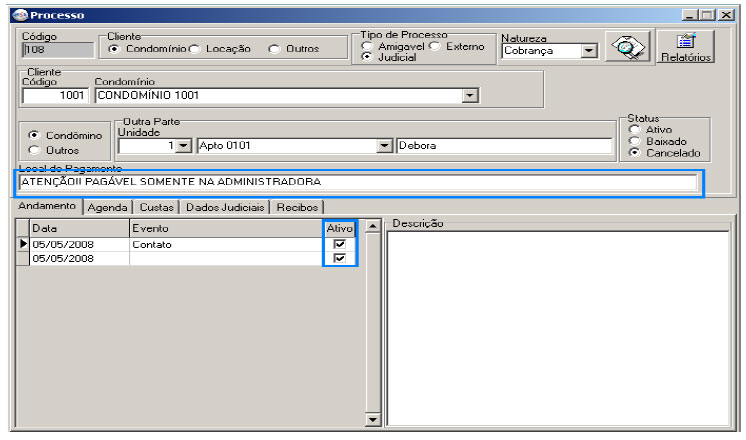
Task: Select the Locação client radio button
Action: (195, 48)
